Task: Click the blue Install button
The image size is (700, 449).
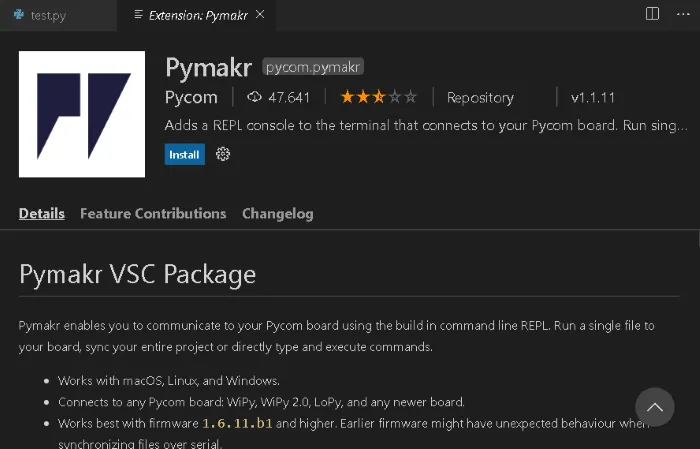Action: click(x=185, y=155)
